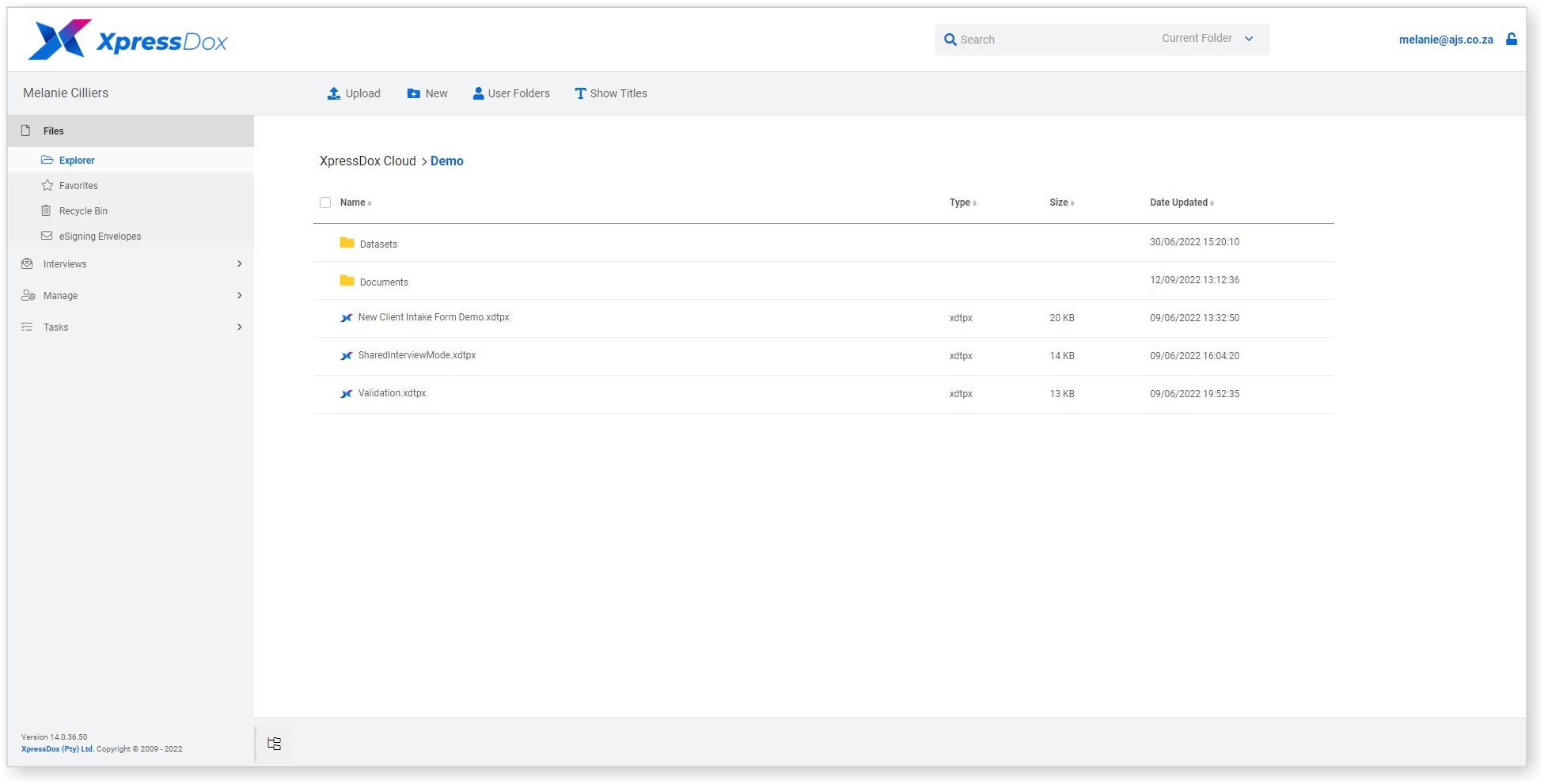Click the New Client Intake Form template icon
1544x784 pixels.
pyautogui.click(x=347, y=318)
